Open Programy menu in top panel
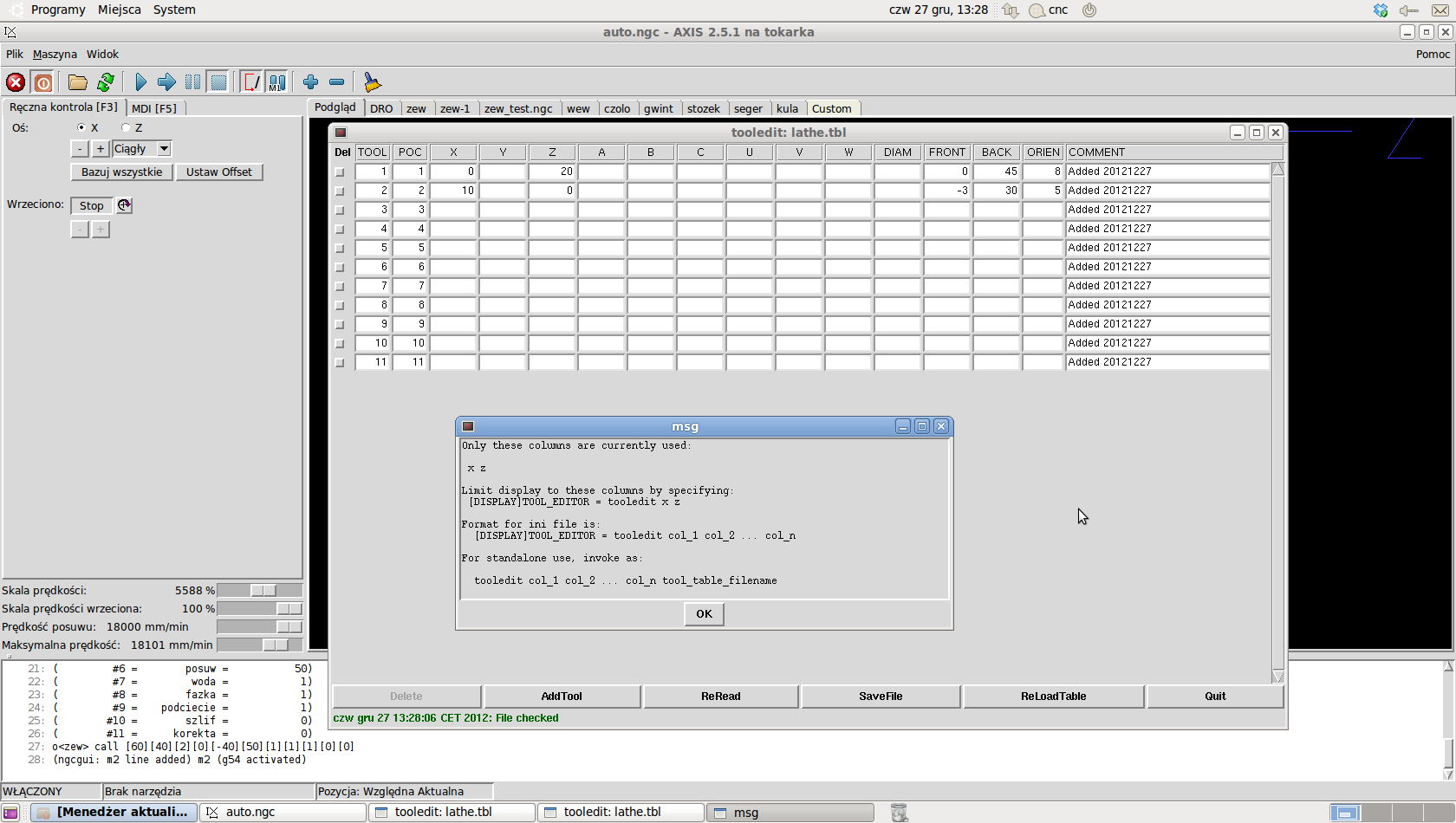 tap(58, 10)
